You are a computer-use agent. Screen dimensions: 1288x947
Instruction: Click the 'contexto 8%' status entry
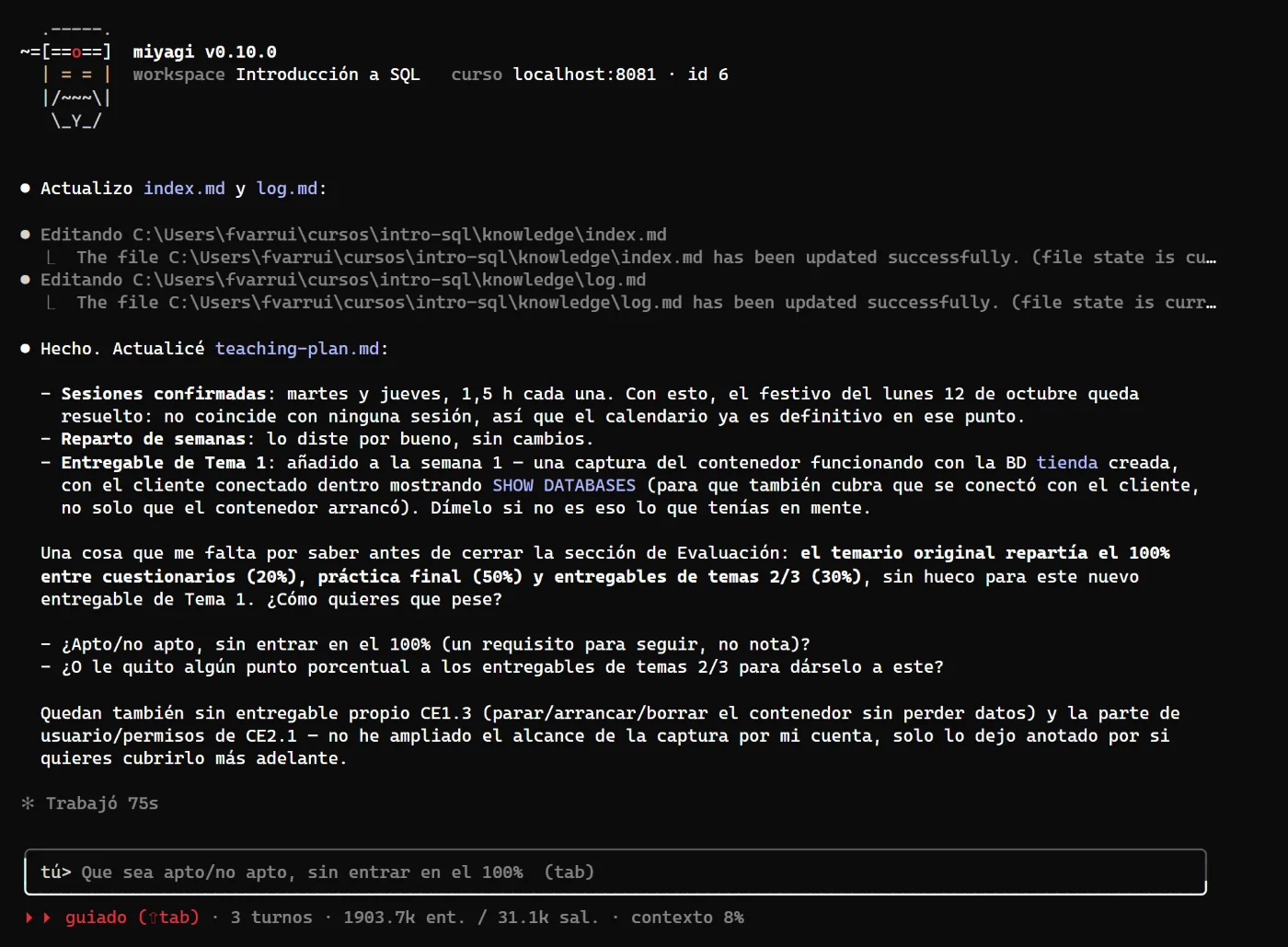(687, 918)
